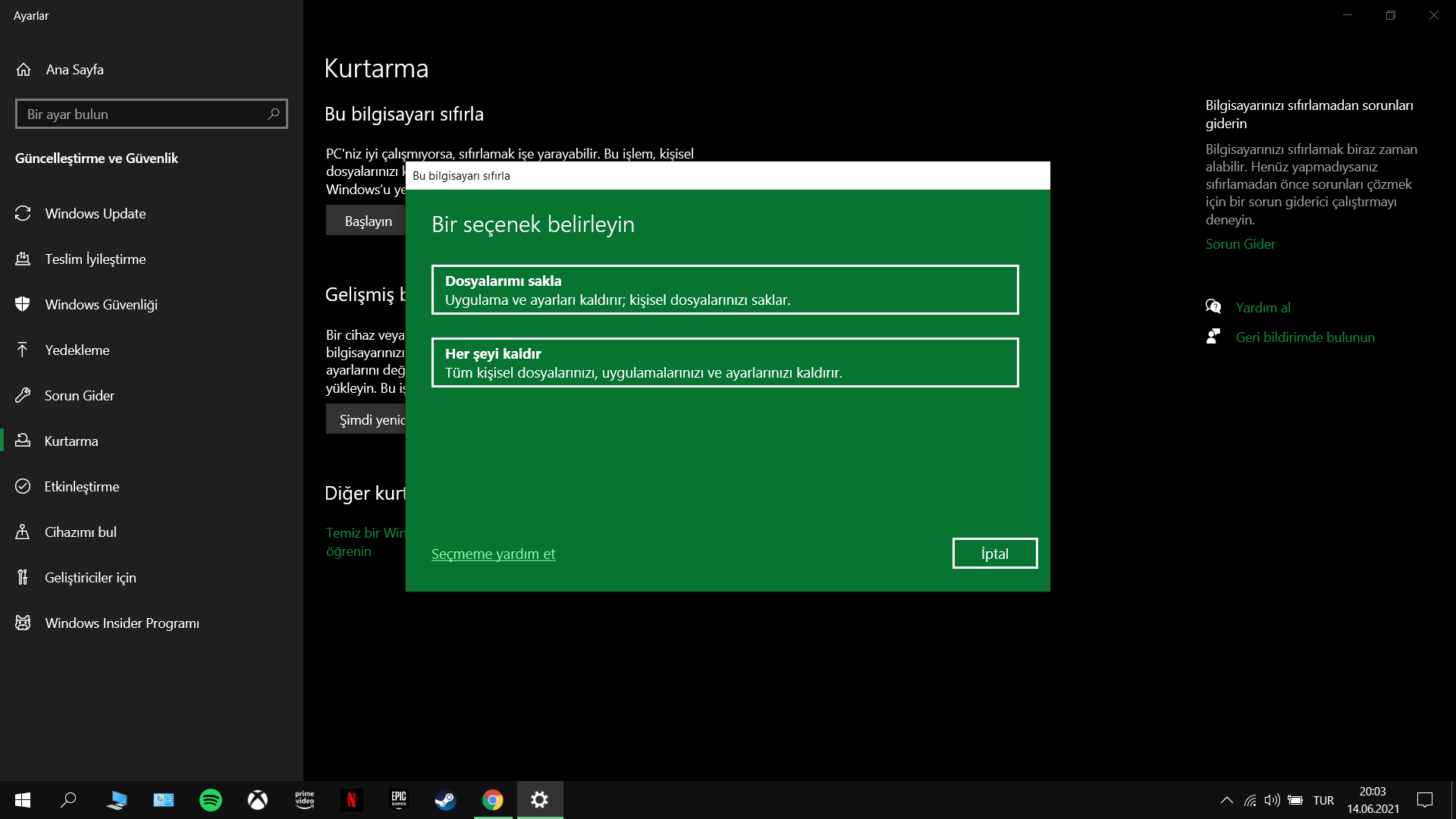Screen dimensions: 1456x819
Task: Go to Sorun Gider in sidebar
Action: (x=79, y=396)
